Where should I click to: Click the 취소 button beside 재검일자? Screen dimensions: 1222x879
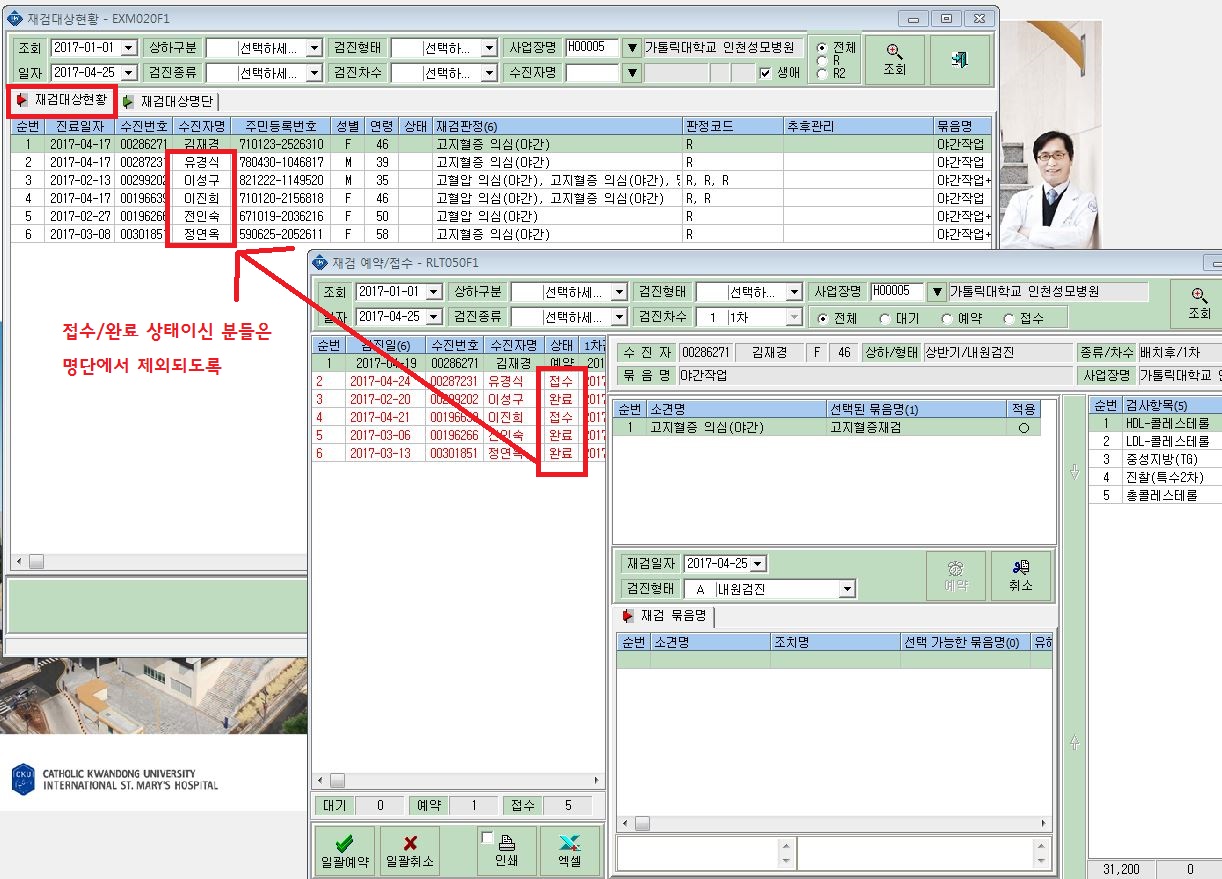point(1021,576)
